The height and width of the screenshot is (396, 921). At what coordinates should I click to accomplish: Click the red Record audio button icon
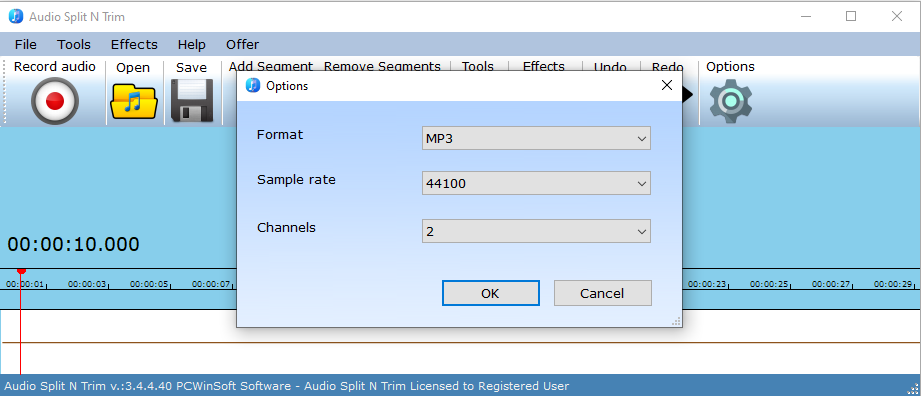55,101
